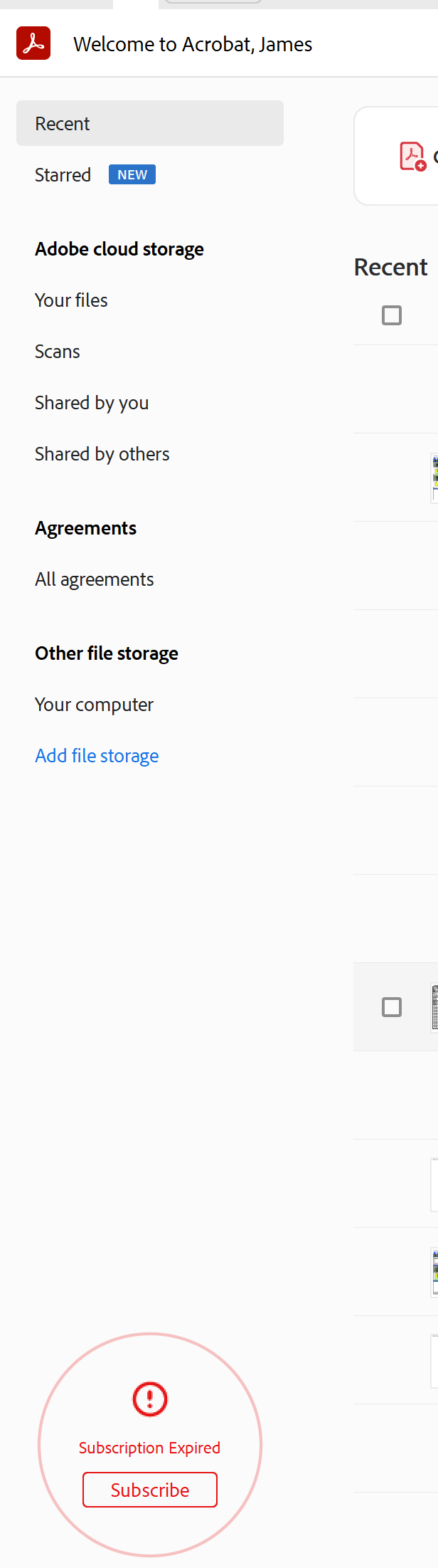Open Your files under Adobe cloud storage
This screenshot has width=438, height=1568.
click(71, 300)
